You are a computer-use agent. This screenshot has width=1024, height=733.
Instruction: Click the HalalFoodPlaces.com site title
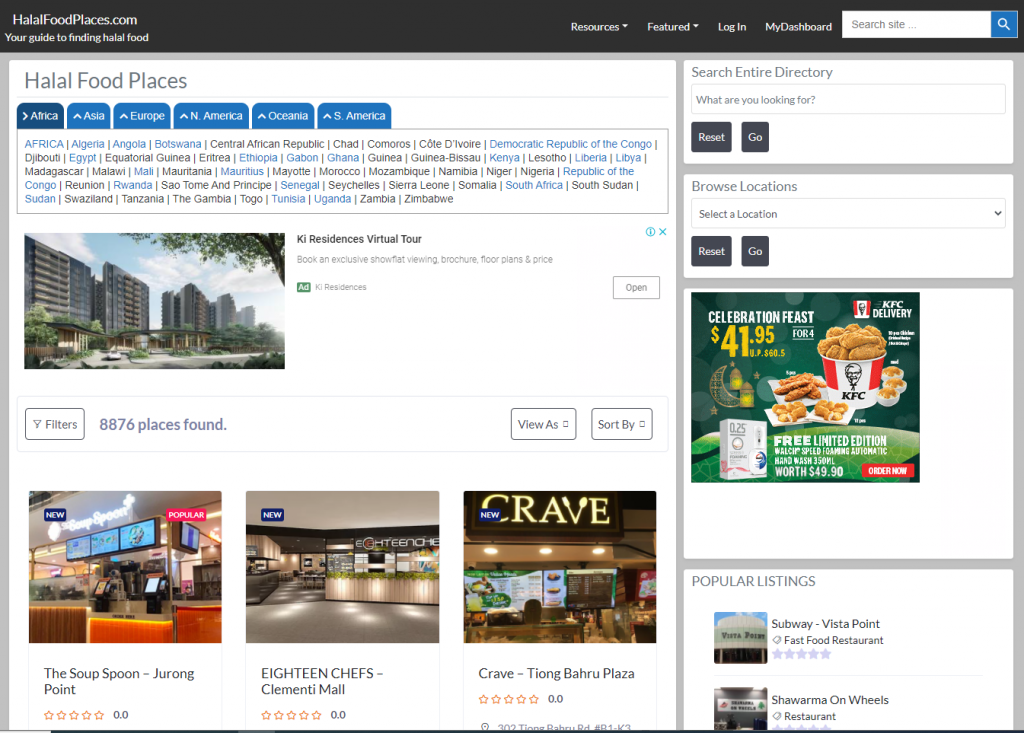pyautogui.click(x=75, y=20)
